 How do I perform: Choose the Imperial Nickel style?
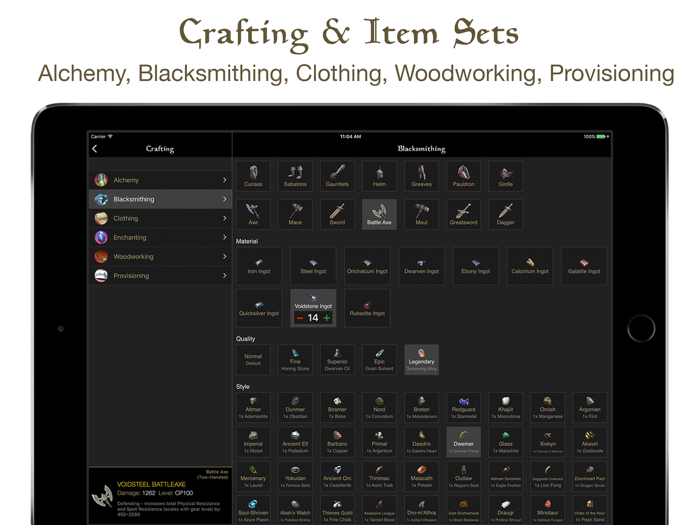click(x=253, y=442)
